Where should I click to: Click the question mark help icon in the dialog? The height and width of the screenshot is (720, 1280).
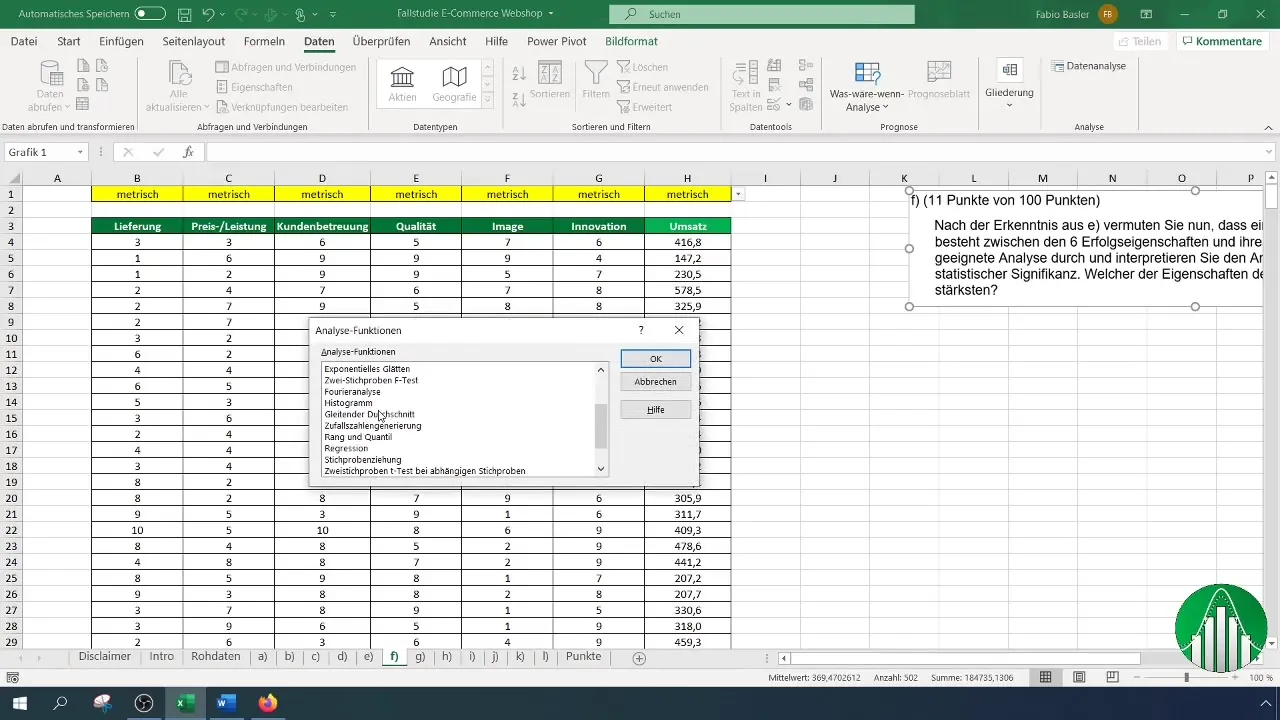click(641, 329)
